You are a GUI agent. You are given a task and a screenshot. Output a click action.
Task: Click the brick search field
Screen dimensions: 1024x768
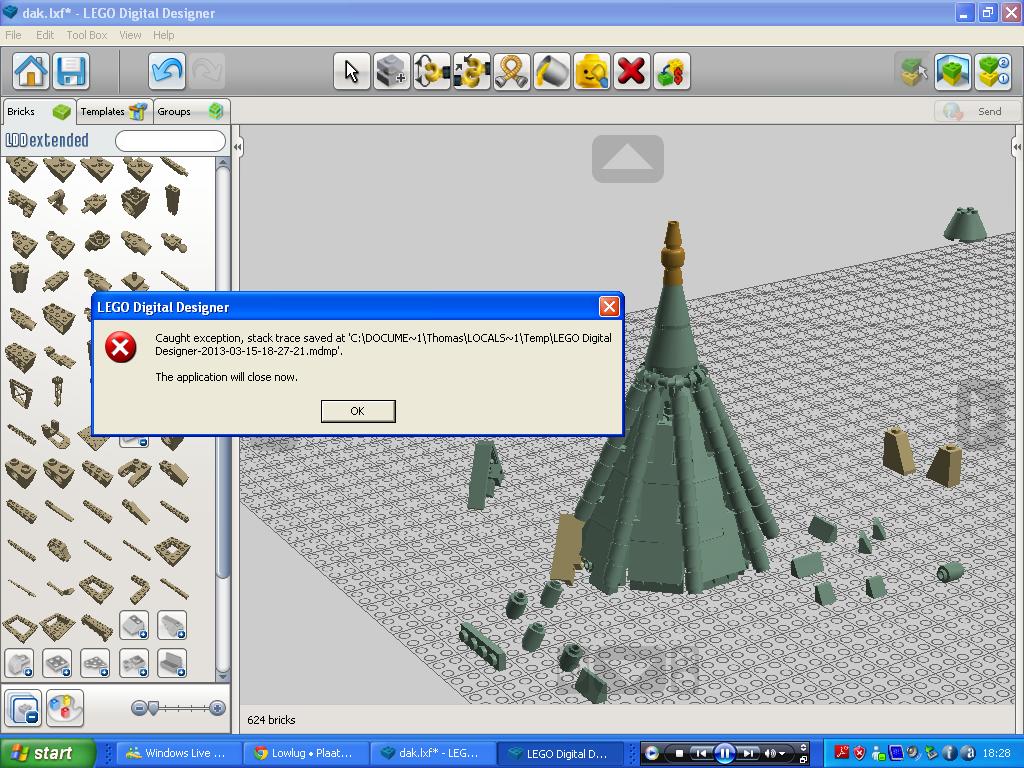pos(170,140)
